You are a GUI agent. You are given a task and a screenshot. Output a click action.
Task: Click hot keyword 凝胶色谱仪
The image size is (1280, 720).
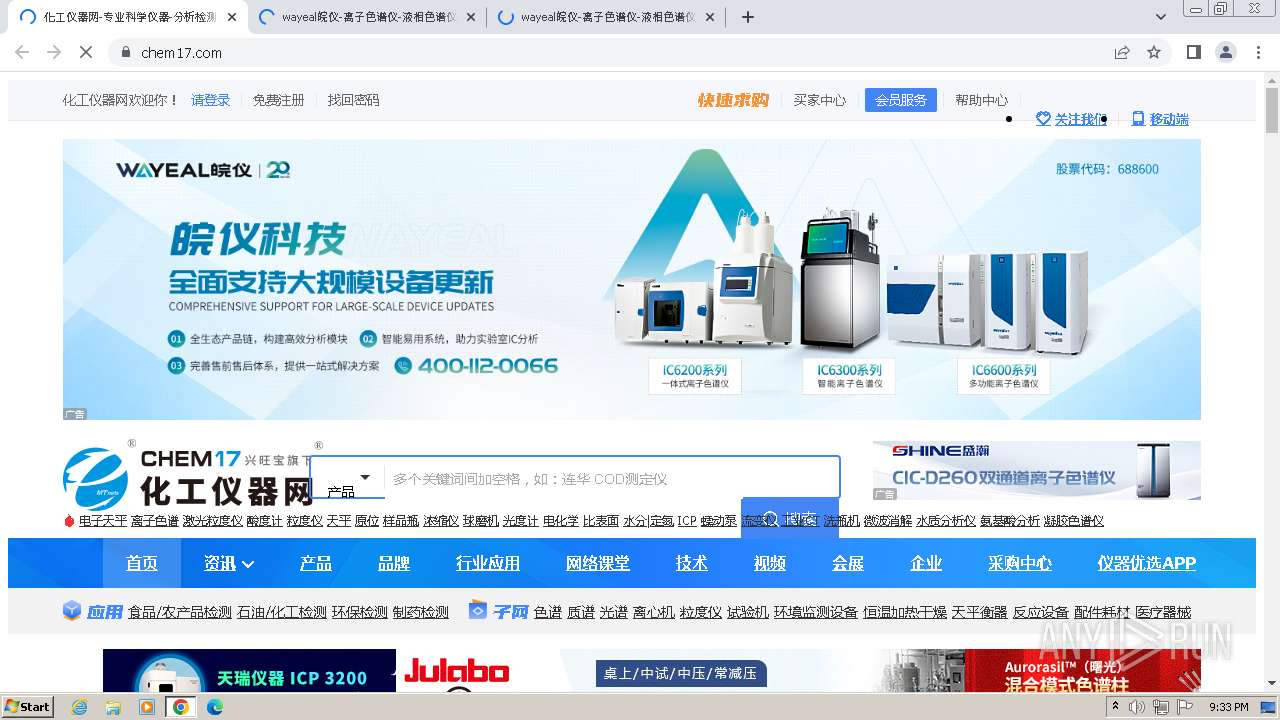pyautogui.click(x=1074, y=521)
